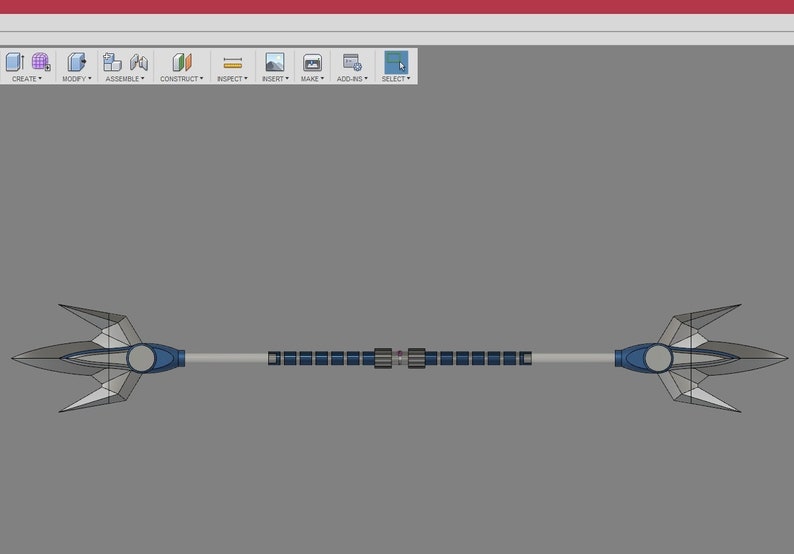
Task: Expand the ASSEMBLE dropdown label
Action: tap(125, 79)
